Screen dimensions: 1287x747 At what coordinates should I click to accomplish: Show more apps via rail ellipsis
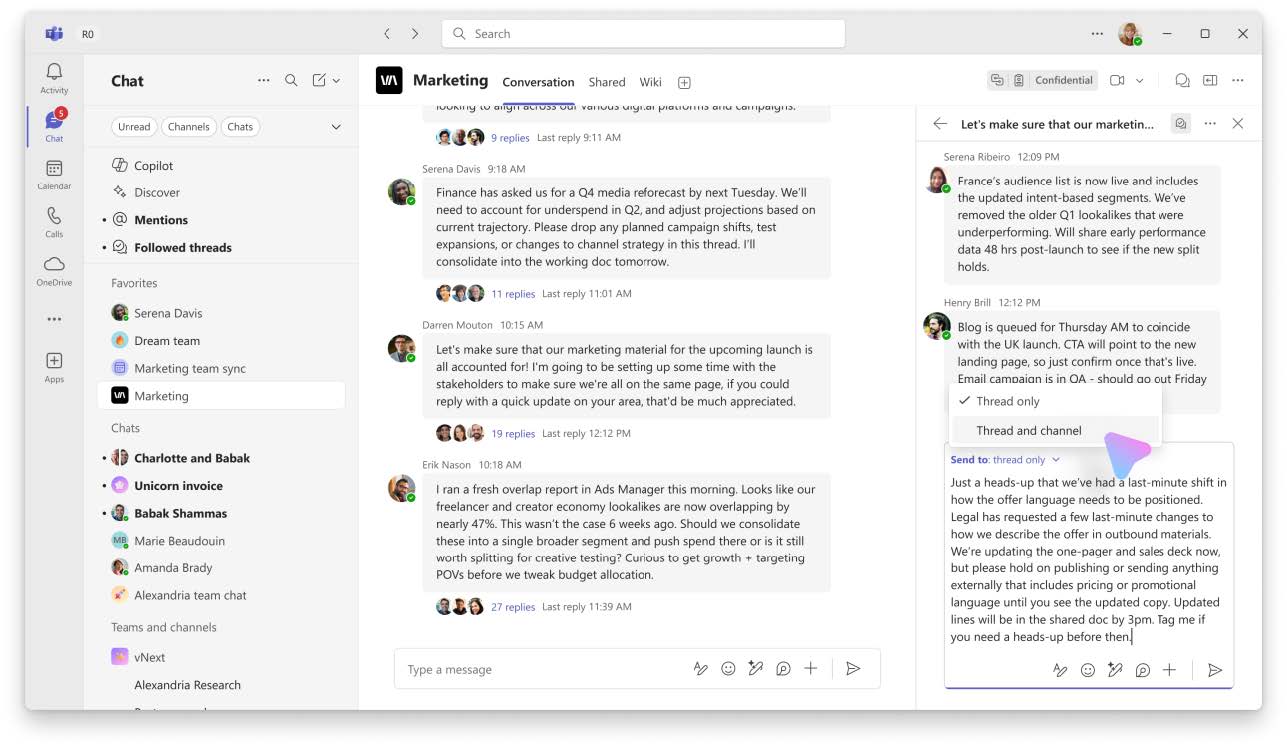click(x=54, y=319)
